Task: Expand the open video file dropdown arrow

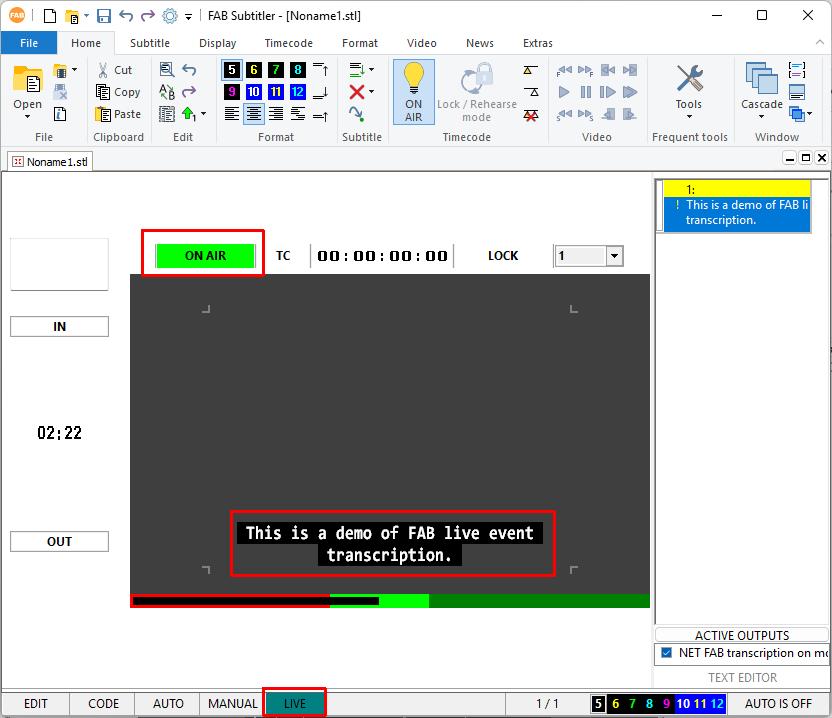Action: click(x=74, y=70)
